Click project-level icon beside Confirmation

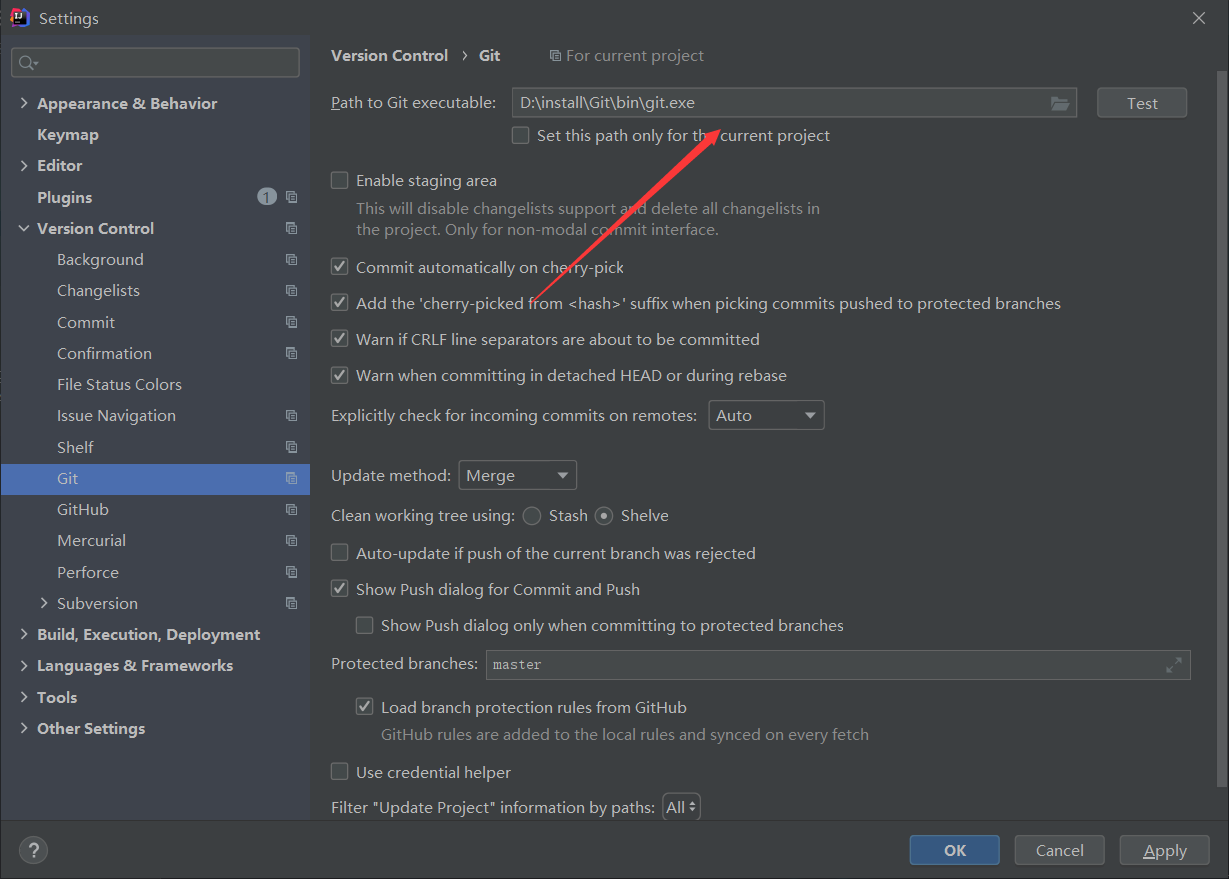point(291,353)
